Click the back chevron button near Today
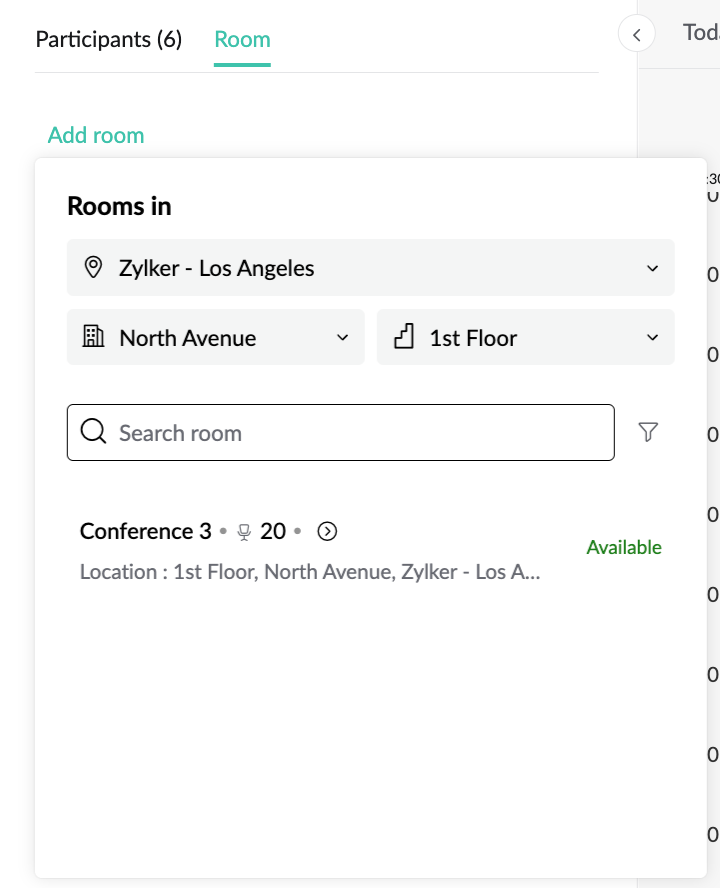 pyautogui.click(x=637, y=35)
